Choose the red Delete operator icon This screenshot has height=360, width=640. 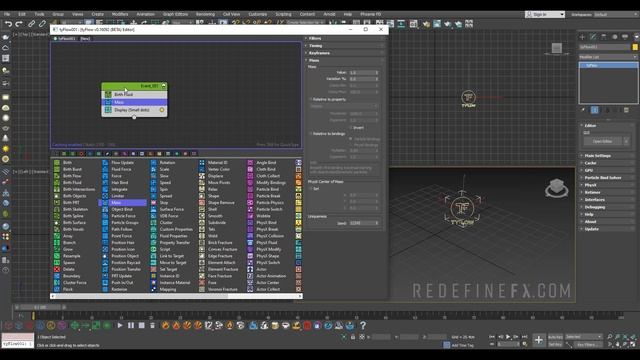pyautogui.click(x=57, y=269)
